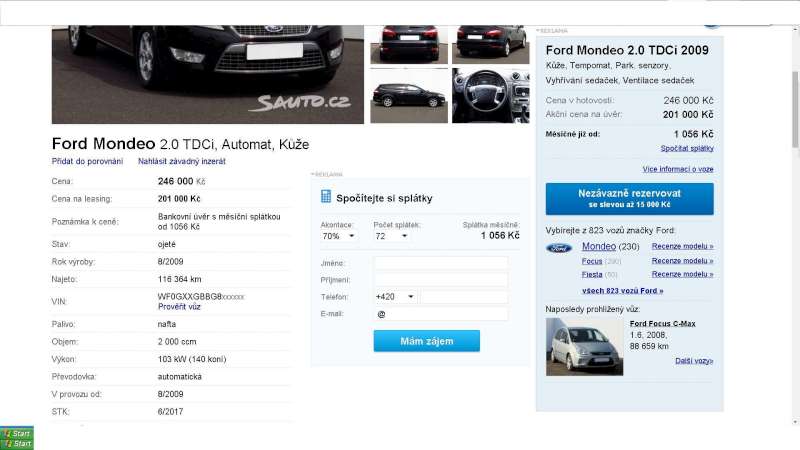
Task: Click the Start button in the taskbar
Action: [17, 438]
